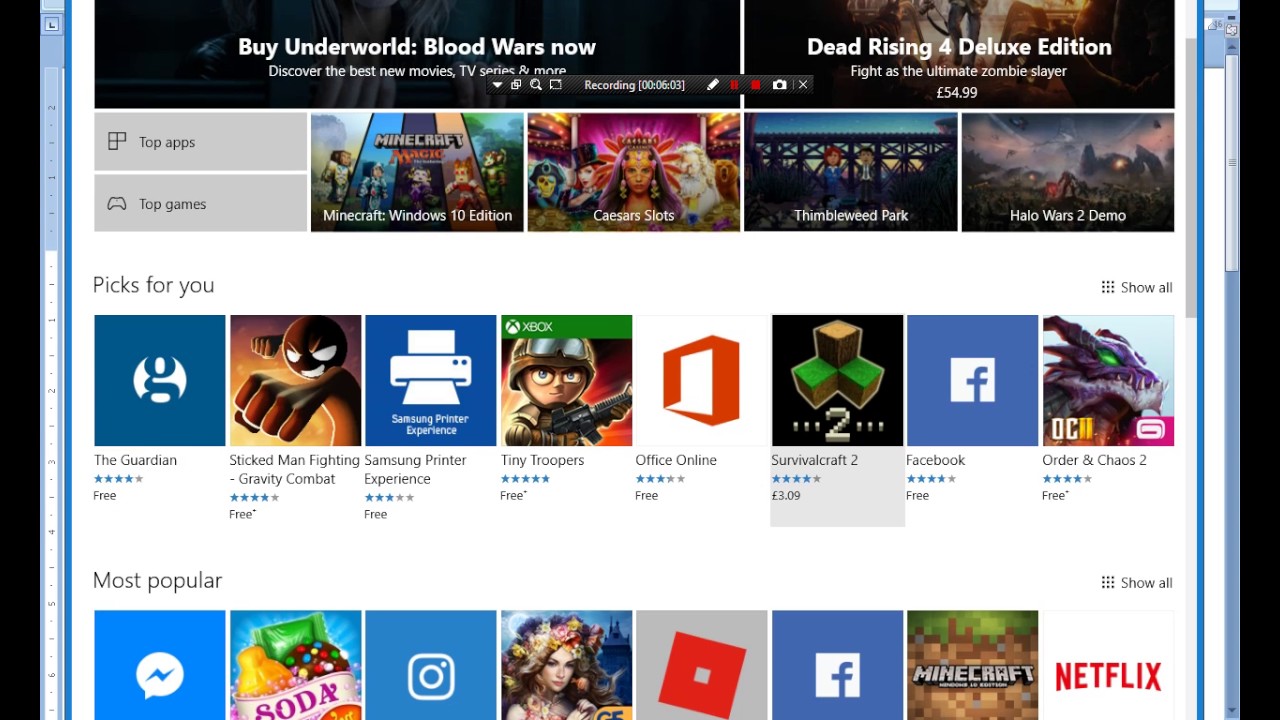
Task: Click Word tab selector 'L' button by the ruler
Action: 52,24
